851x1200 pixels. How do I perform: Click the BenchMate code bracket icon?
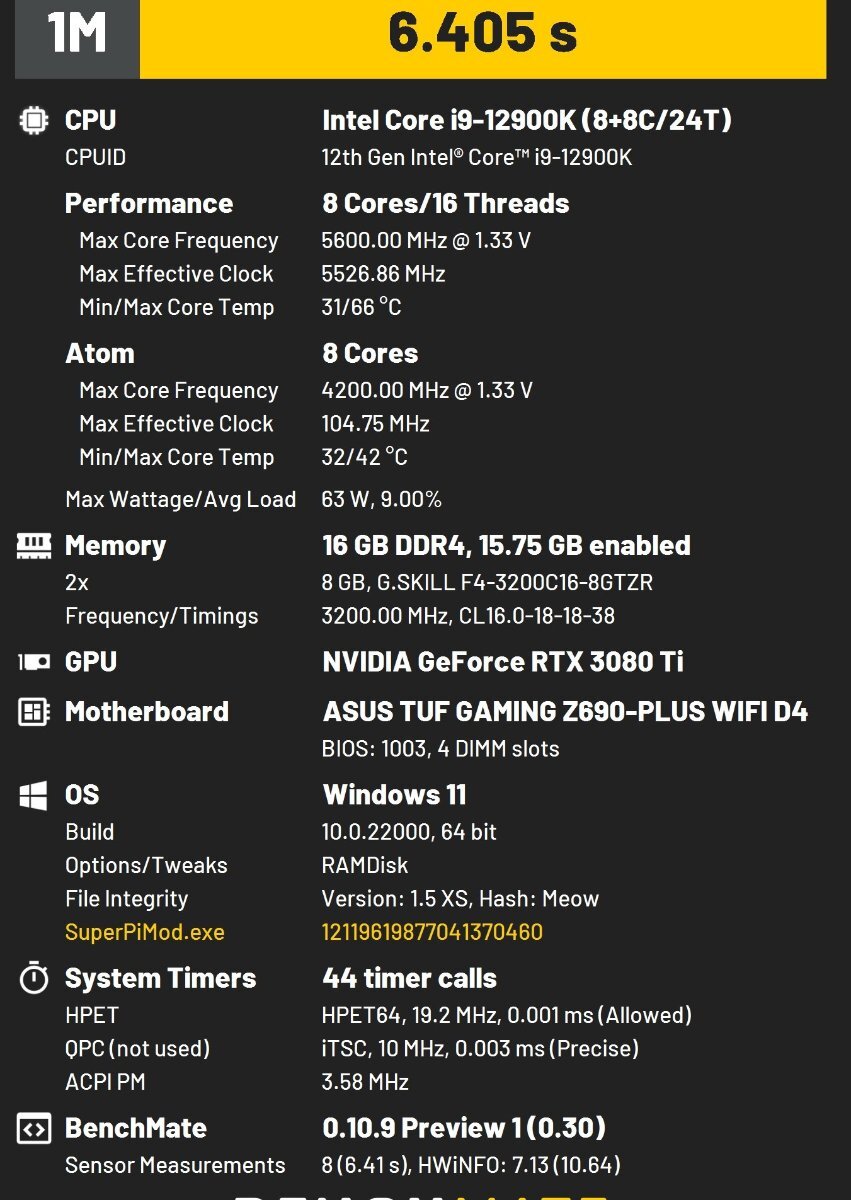click(x=34, y=1129)
